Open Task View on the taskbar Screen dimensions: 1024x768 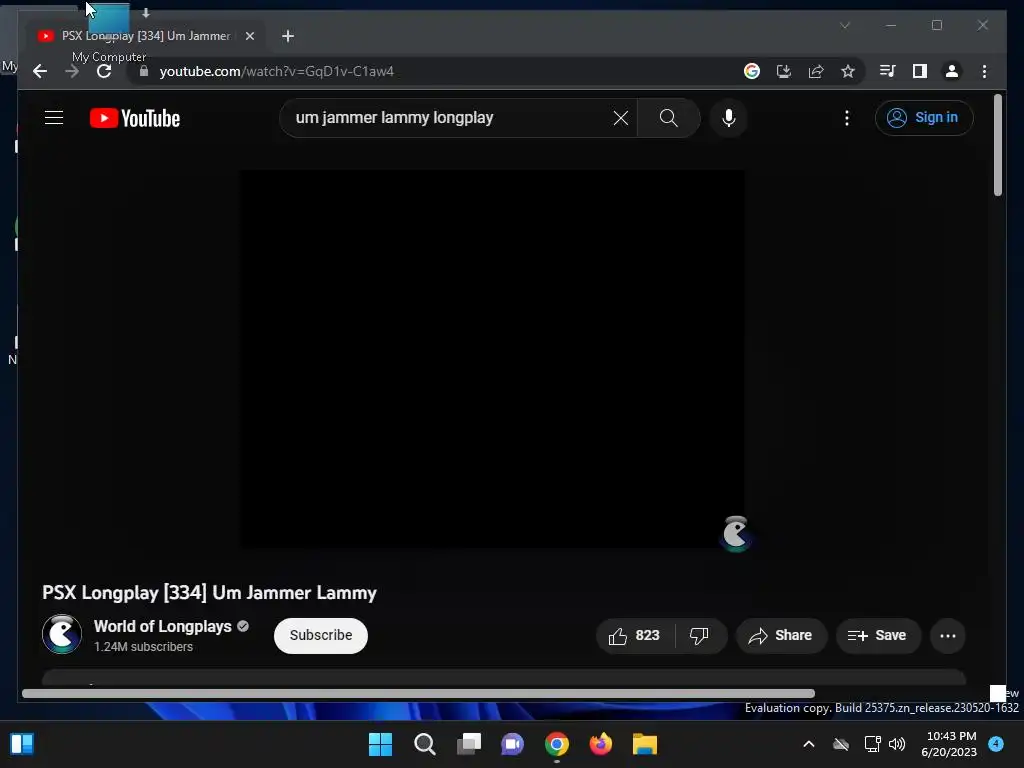pyautogui.click(x=469, y=744)
